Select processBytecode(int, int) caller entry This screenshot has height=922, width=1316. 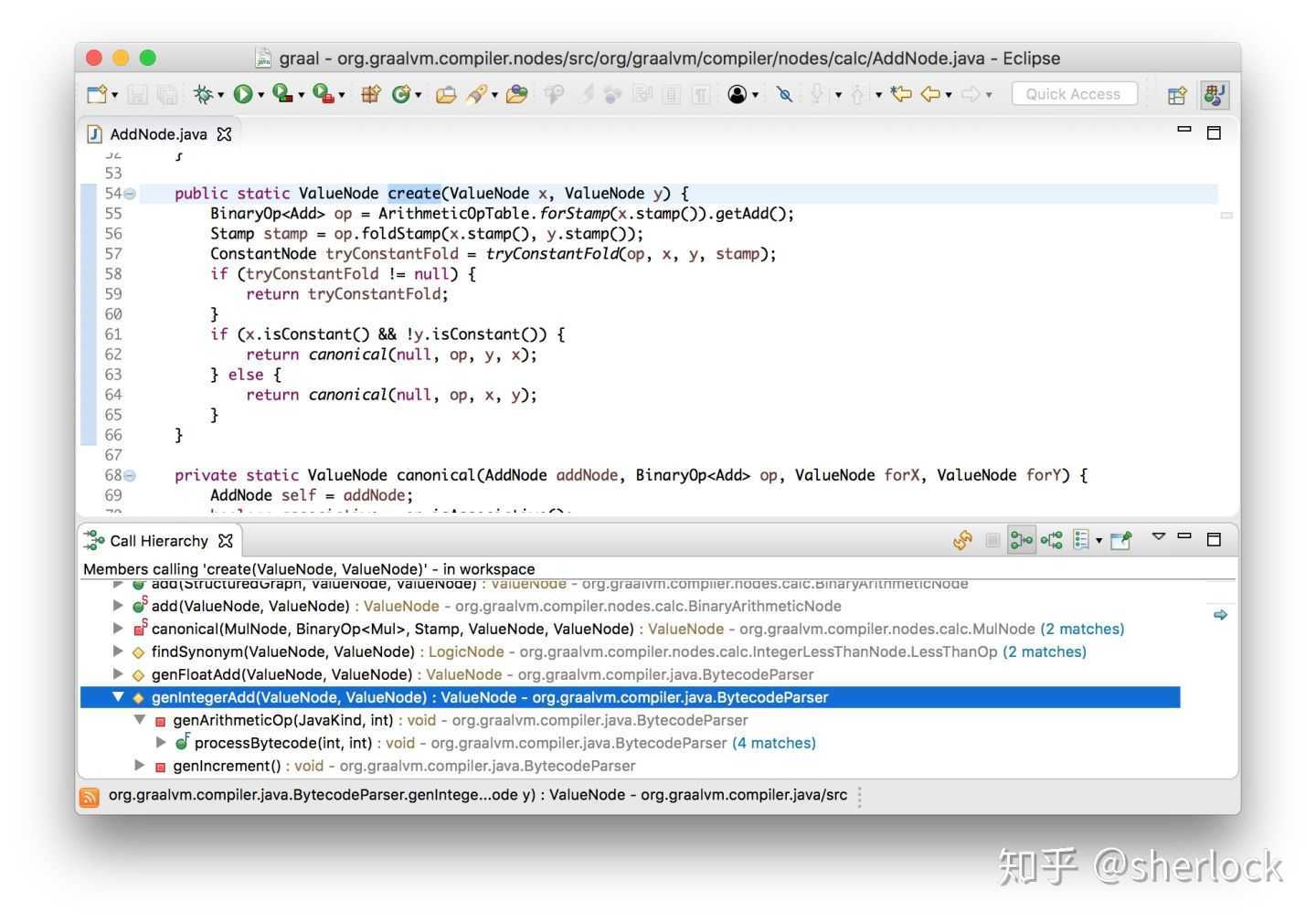point(282,743)
